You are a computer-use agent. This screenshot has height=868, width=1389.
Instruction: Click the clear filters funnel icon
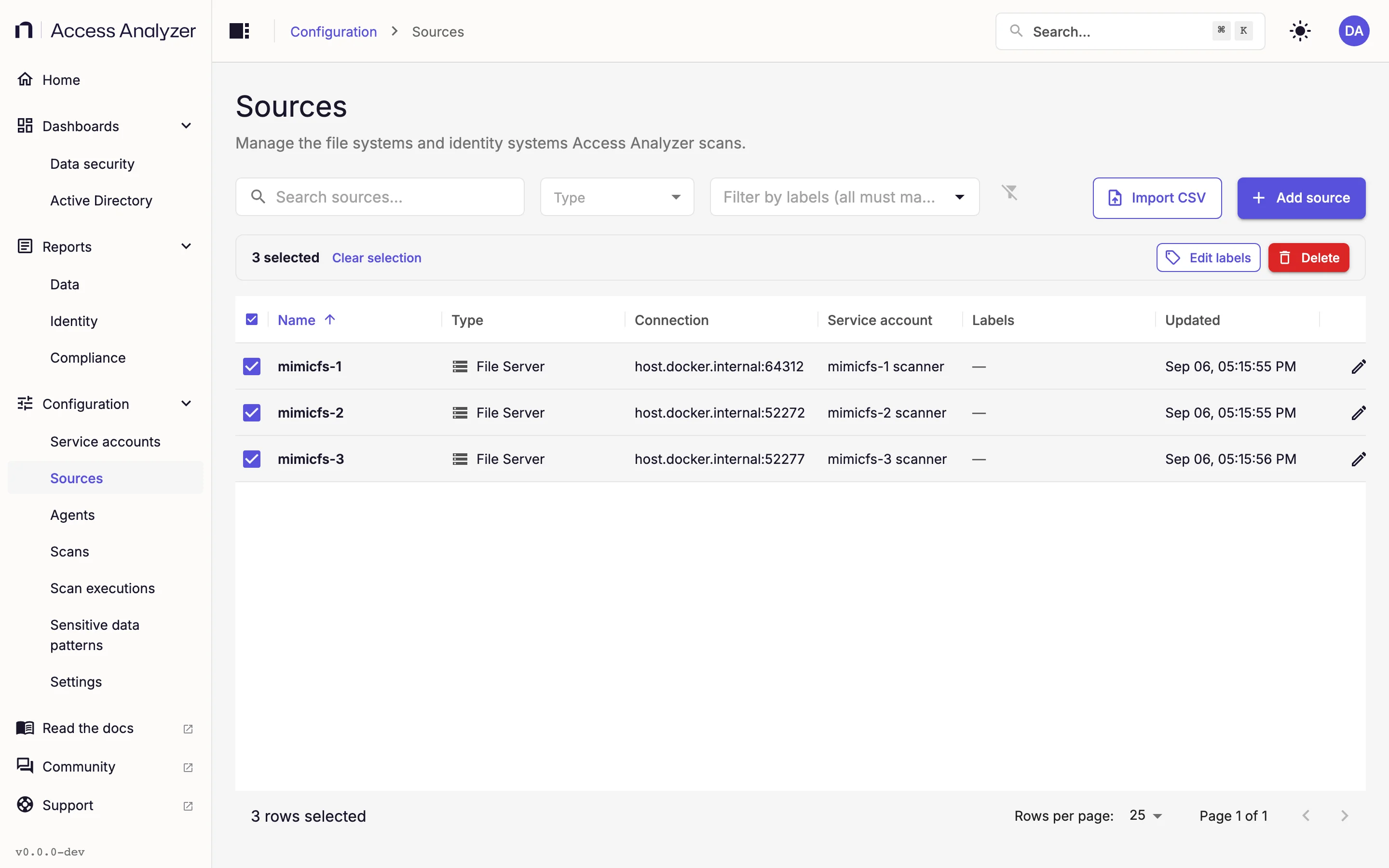pos(1009,192)
